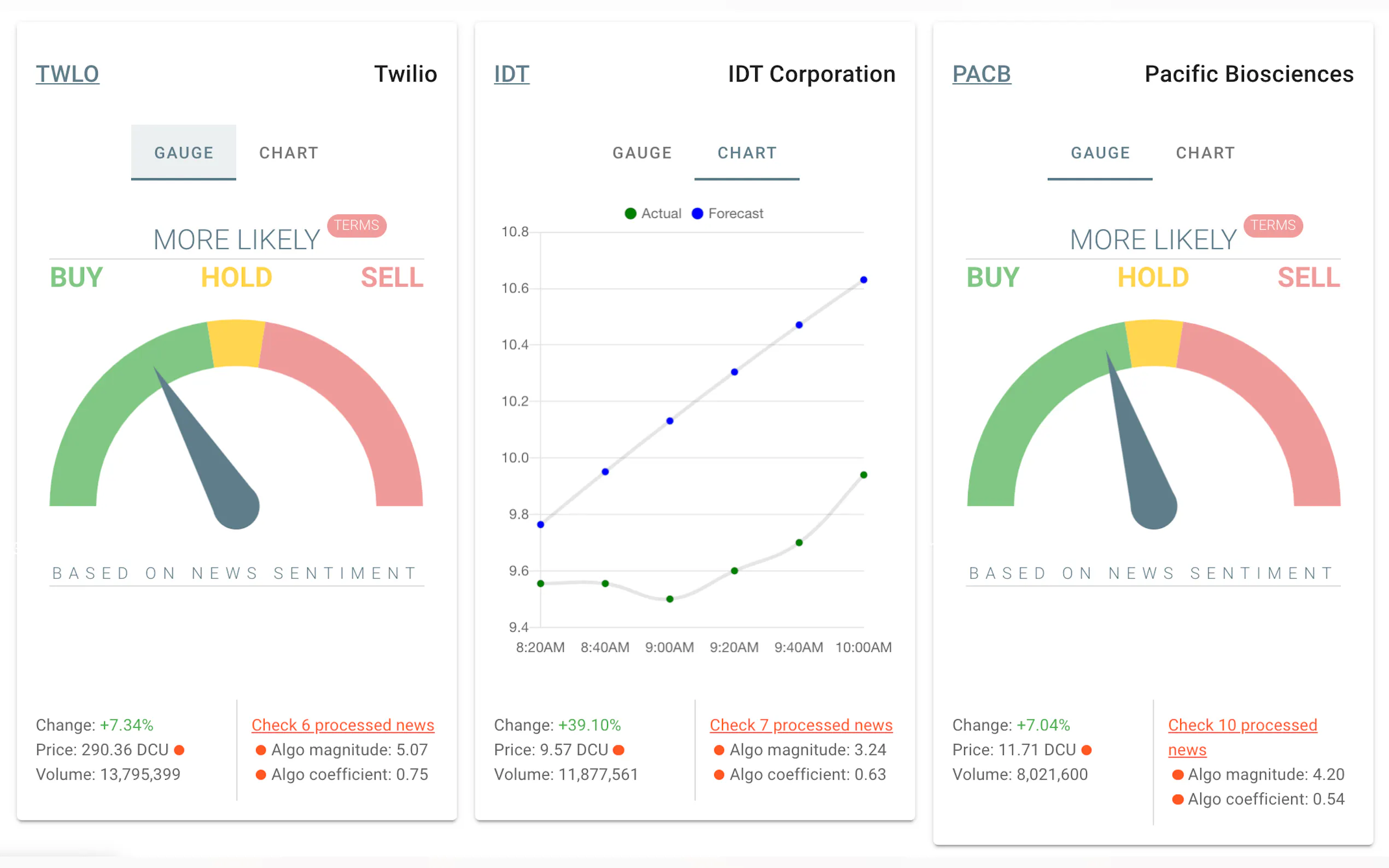Click orange dot next to Algo magnitude 5.07

[261, 750]
